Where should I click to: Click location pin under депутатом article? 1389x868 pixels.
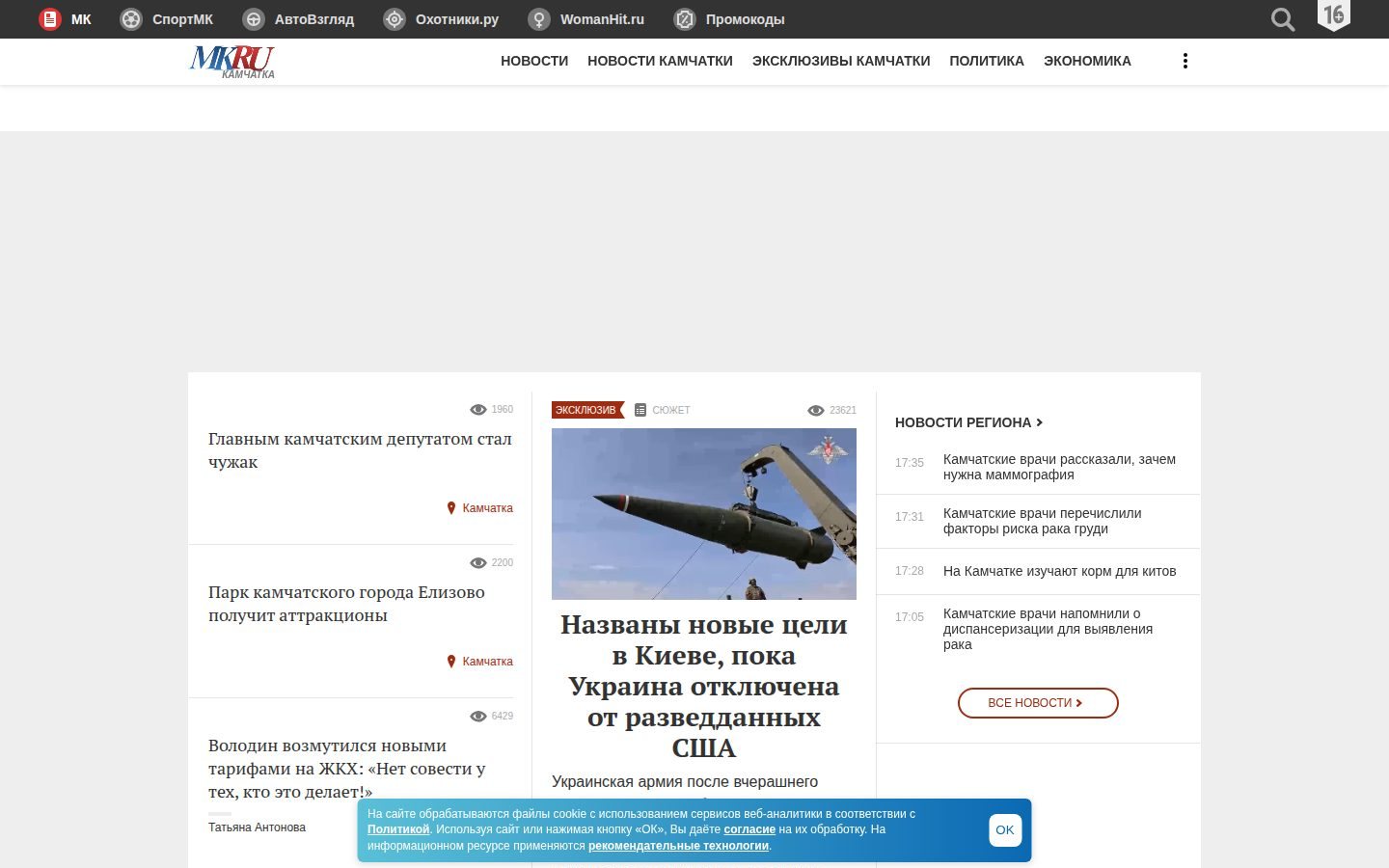tap(450, 508)
